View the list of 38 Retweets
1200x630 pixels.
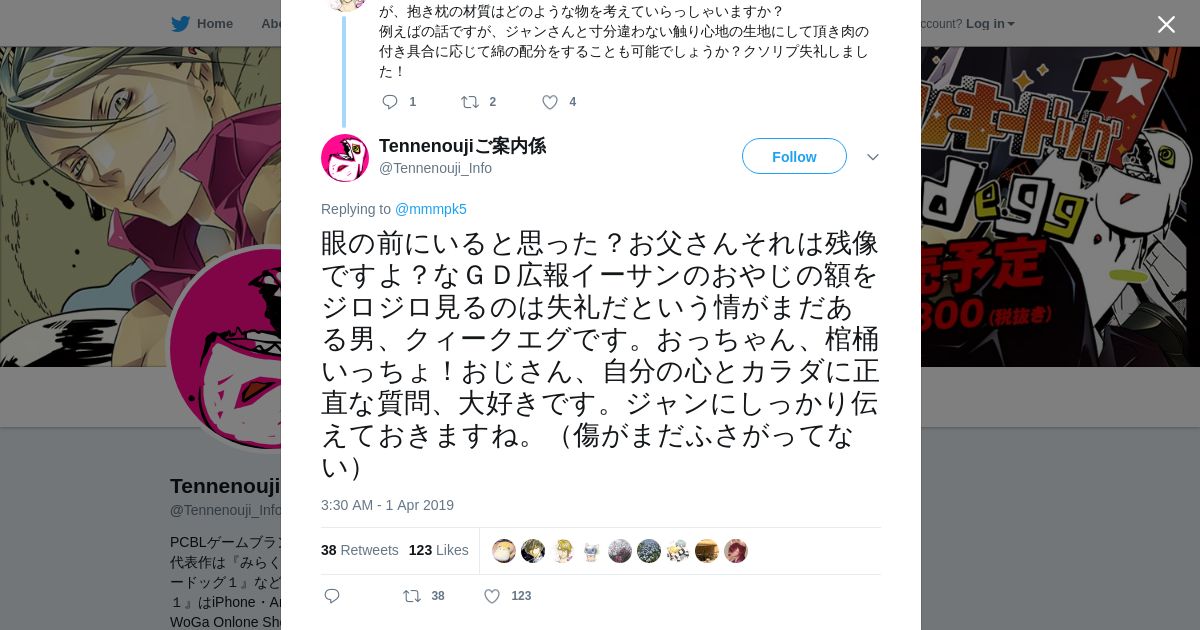point(359,550)
